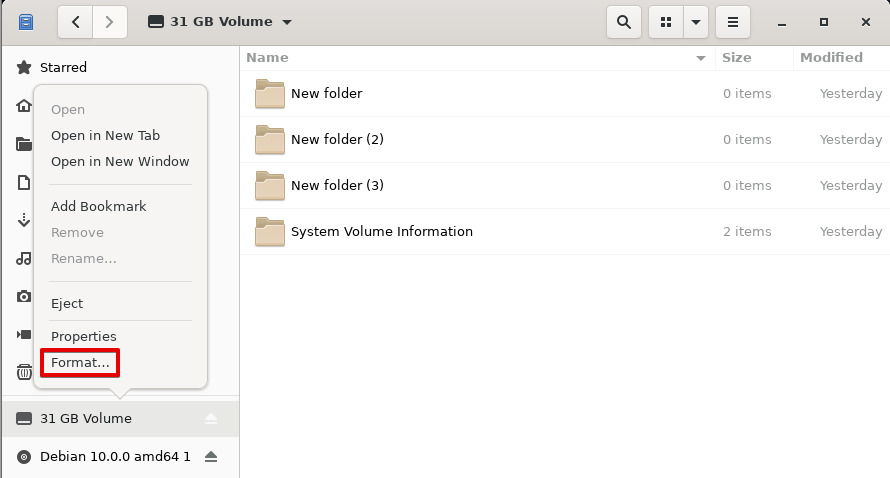Select Format... from the context menu

point(80,363)
